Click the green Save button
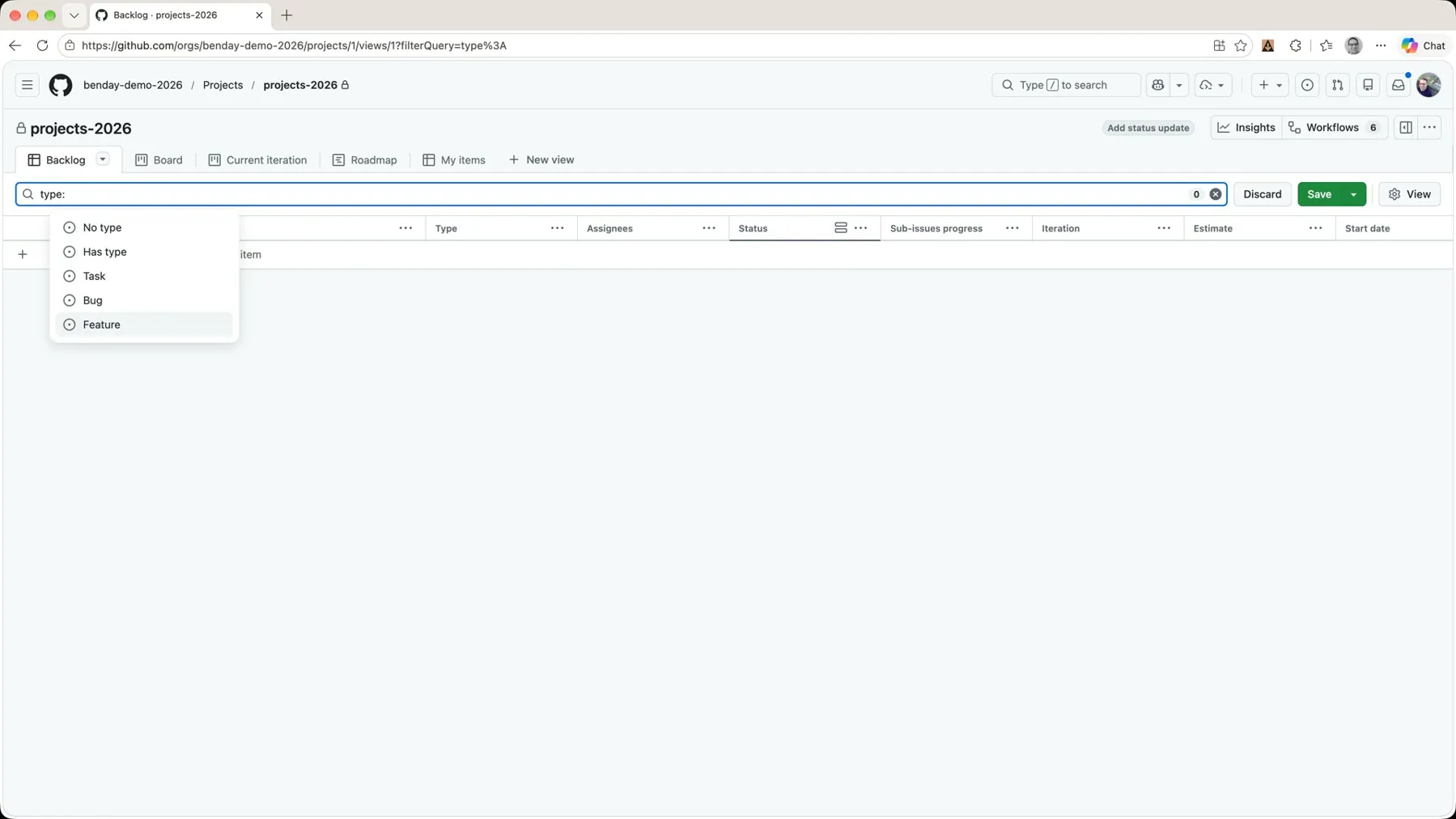 point(1319,194)
